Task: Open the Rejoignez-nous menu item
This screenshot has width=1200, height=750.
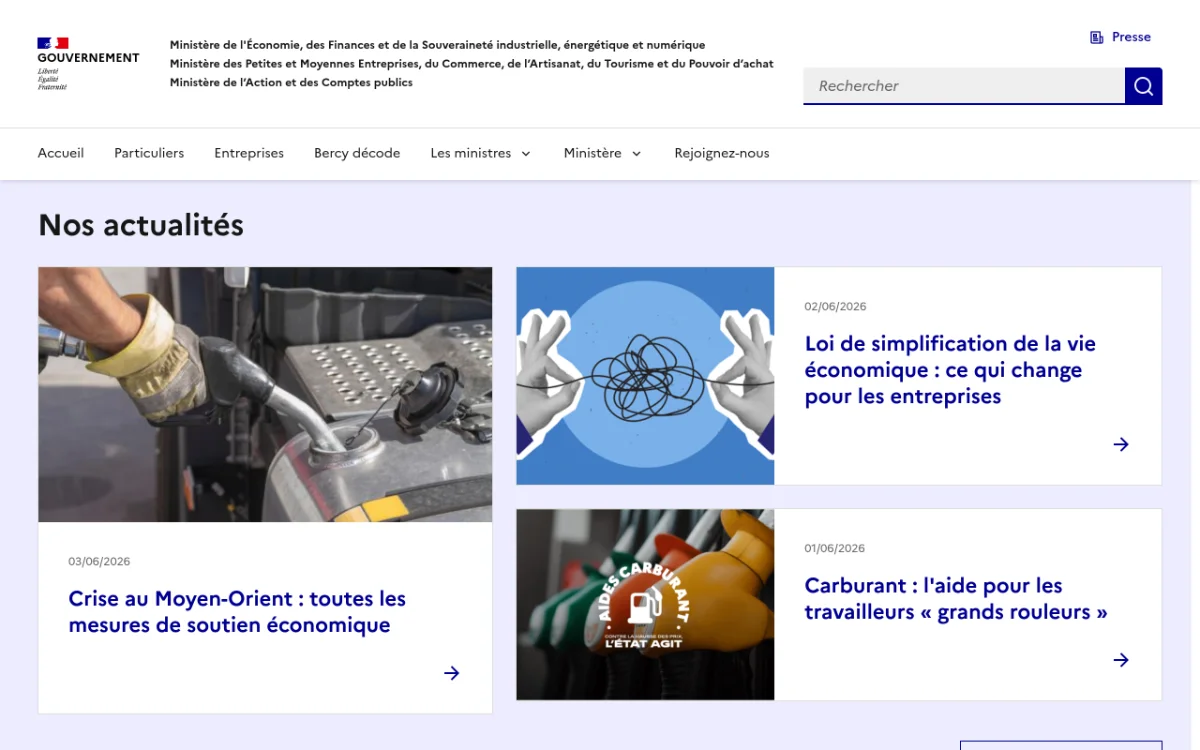Action: pyautogui.click(x=722, y=153)
